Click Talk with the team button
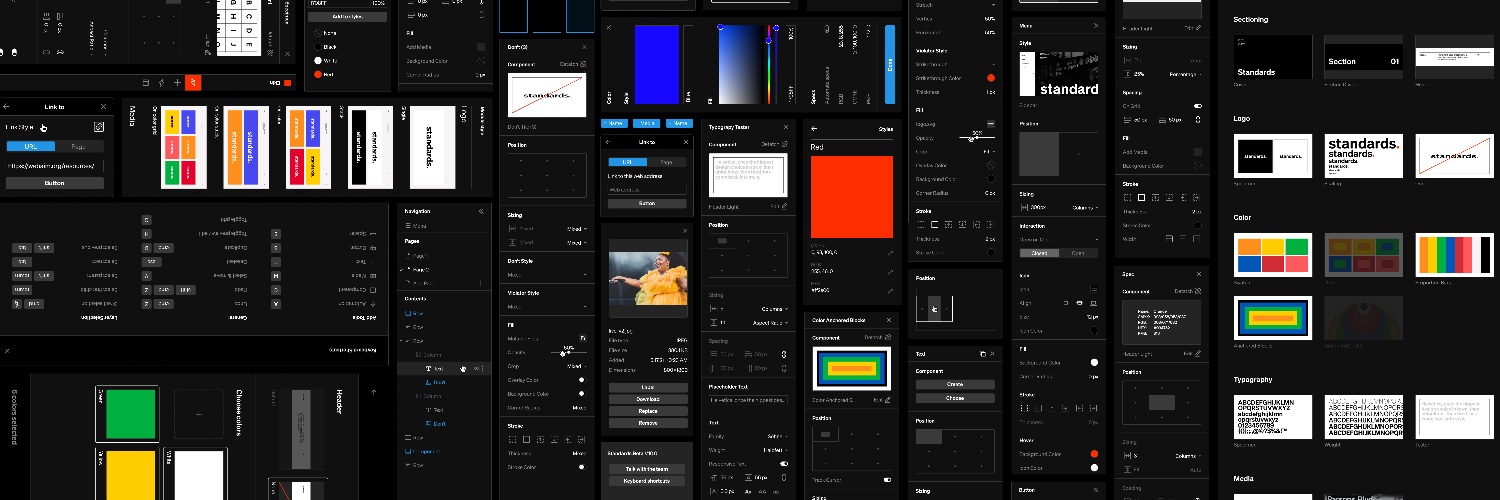Screen dimensions: 1500x500 [x=647, y=469]
